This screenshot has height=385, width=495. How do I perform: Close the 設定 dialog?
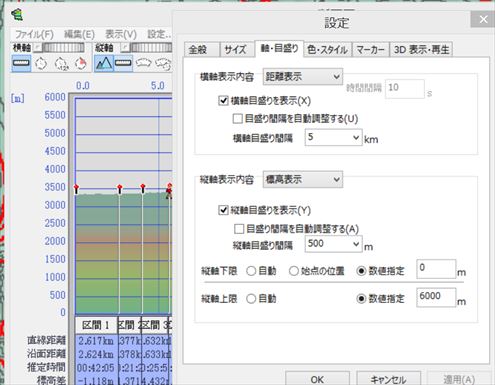(483, 20)
